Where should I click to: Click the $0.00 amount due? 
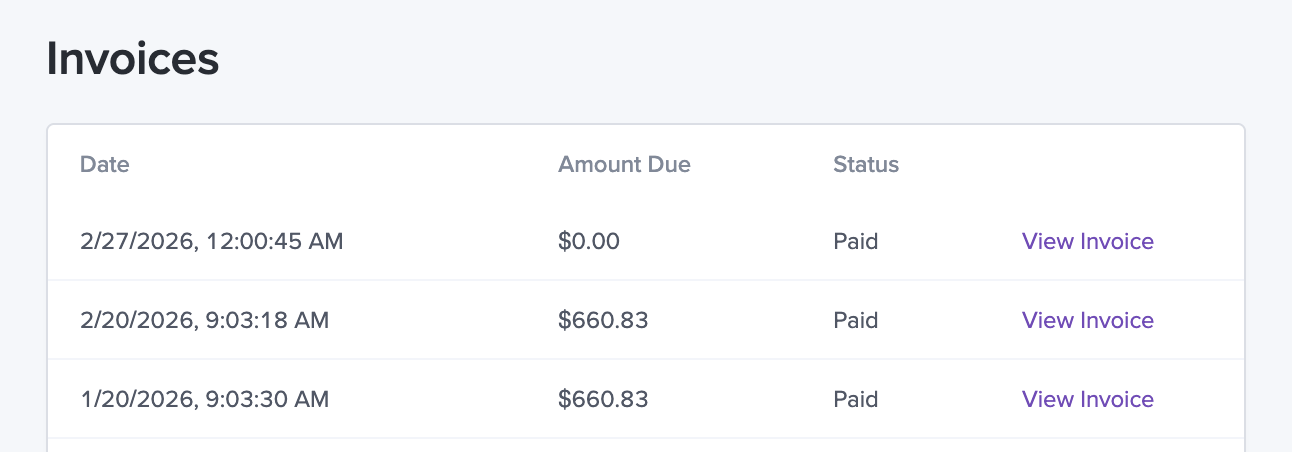pos(589,241)
